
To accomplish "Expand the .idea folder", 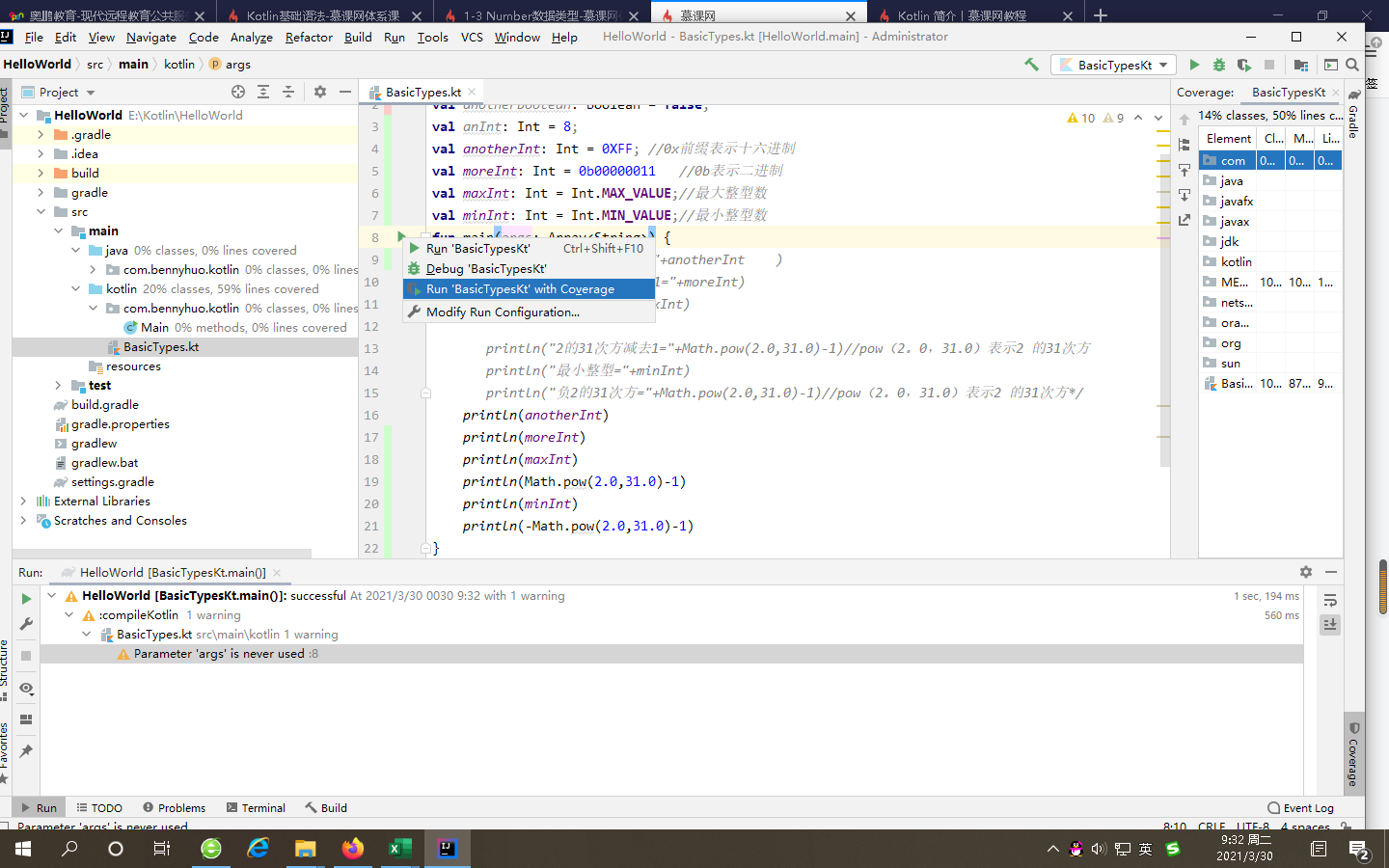I will pyautogui.click(x=41, y=154).
